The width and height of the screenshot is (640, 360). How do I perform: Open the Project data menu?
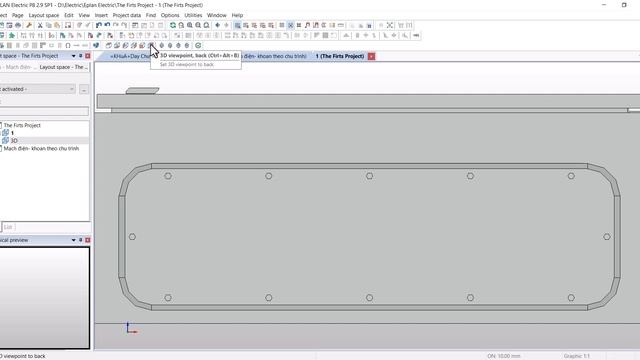tap(127, 15)
